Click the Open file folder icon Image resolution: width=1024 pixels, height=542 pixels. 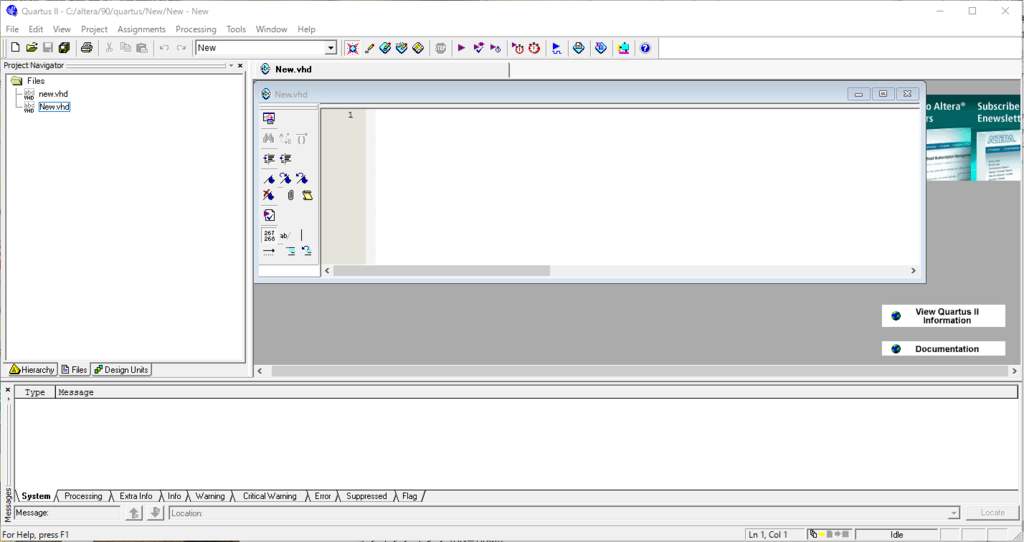point(31,48)
